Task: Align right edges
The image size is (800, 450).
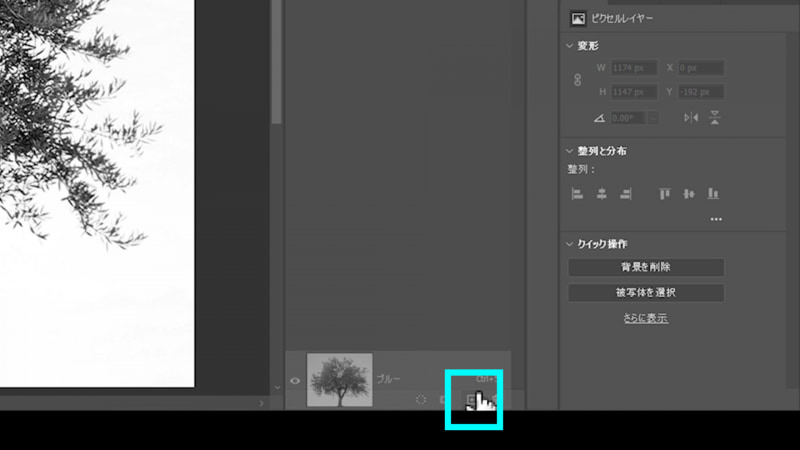Action: click(626, 194)
